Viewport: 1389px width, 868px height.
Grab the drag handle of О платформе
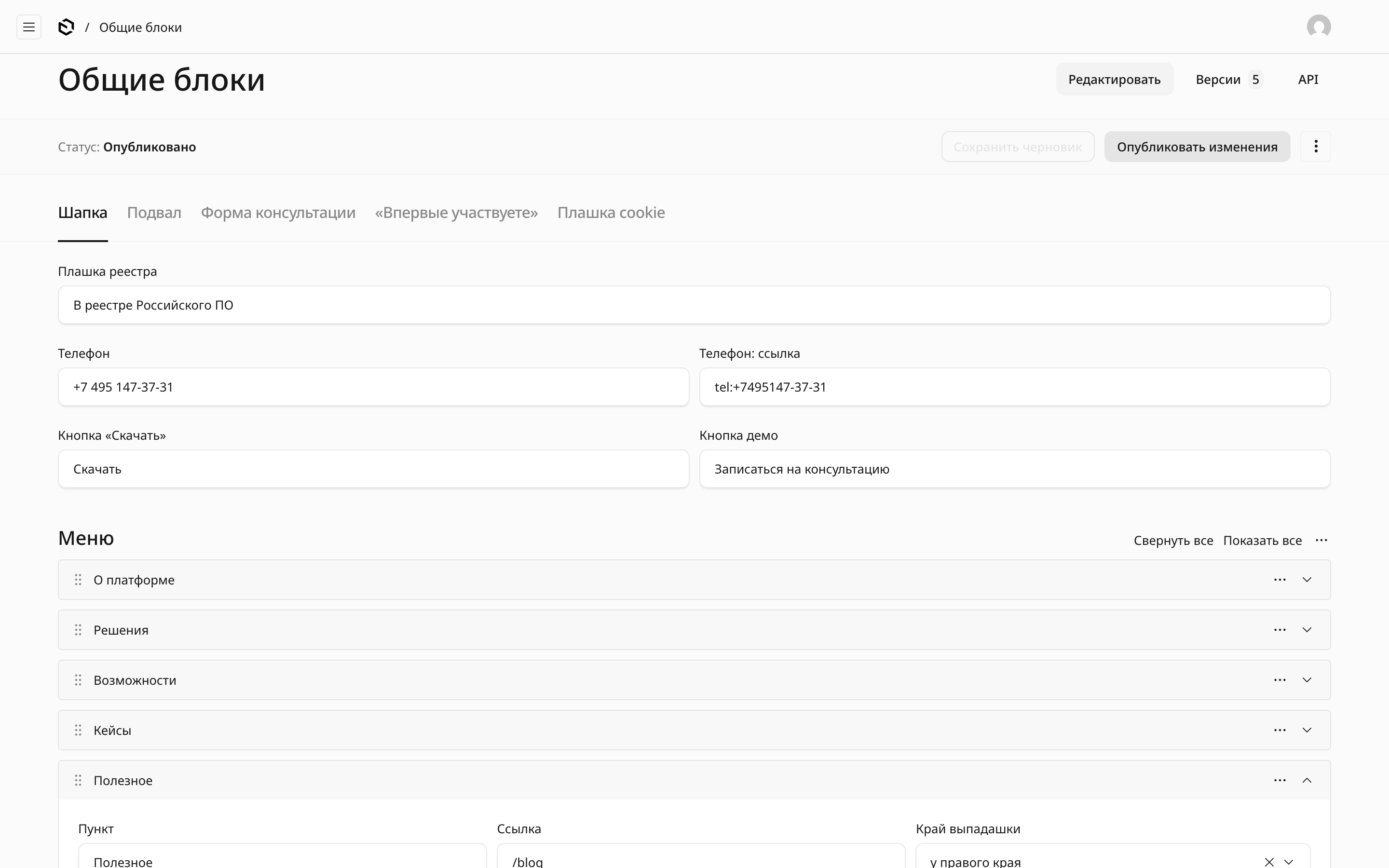pyautogui.click(x=78, y=580)
